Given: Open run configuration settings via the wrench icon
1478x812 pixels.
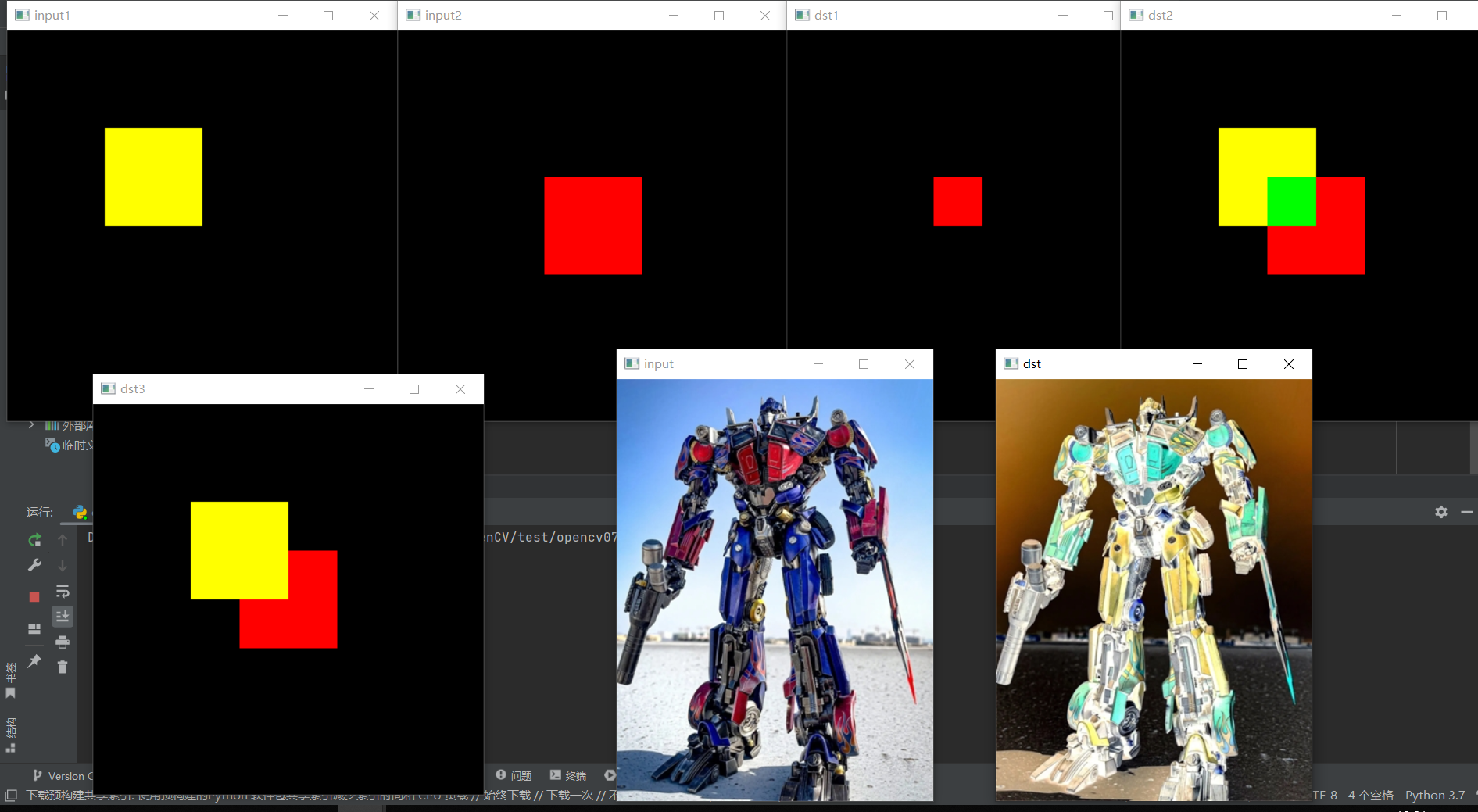Looking at the screenshot, I should coord(34,564).
